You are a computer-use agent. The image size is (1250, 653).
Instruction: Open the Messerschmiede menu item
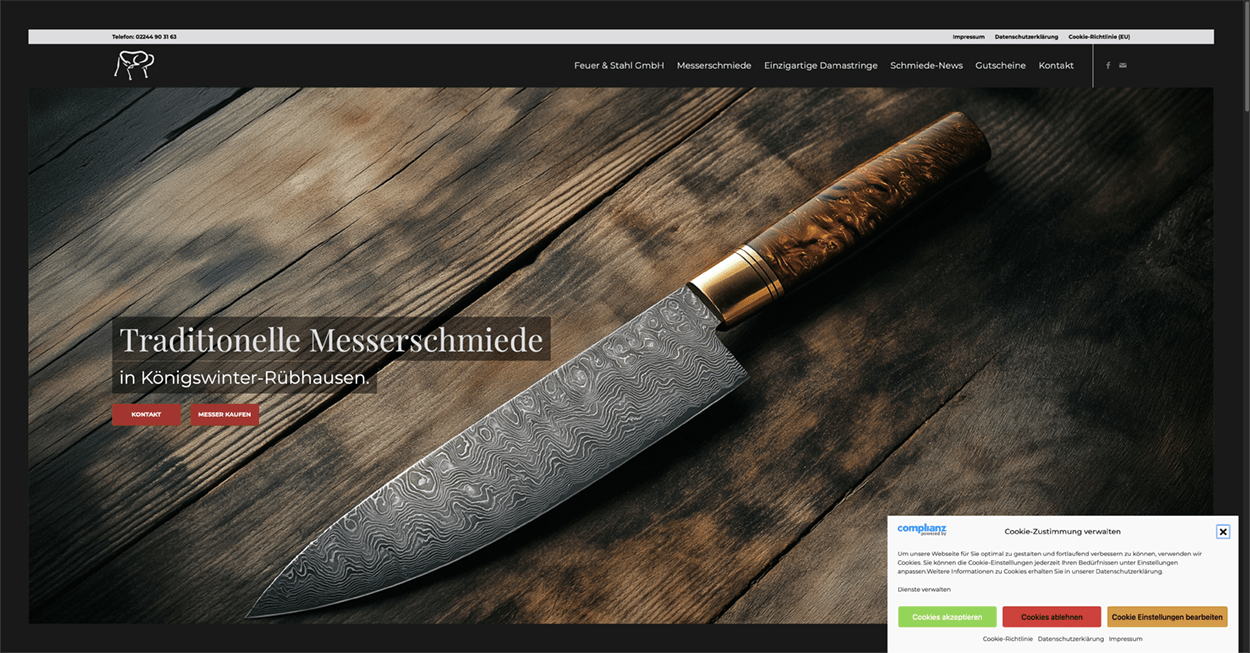(x=713, y=66)
